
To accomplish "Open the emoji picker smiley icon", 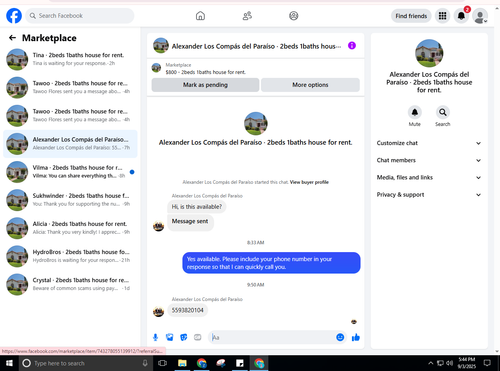I will 340,337.
